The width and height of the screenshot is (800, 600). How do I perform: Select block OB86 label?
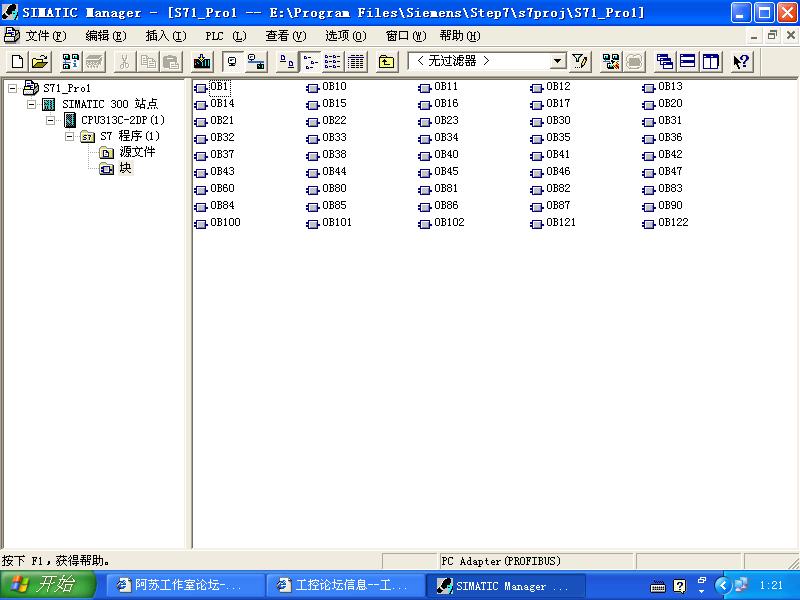pyautogui.click(x=446, y=205)
